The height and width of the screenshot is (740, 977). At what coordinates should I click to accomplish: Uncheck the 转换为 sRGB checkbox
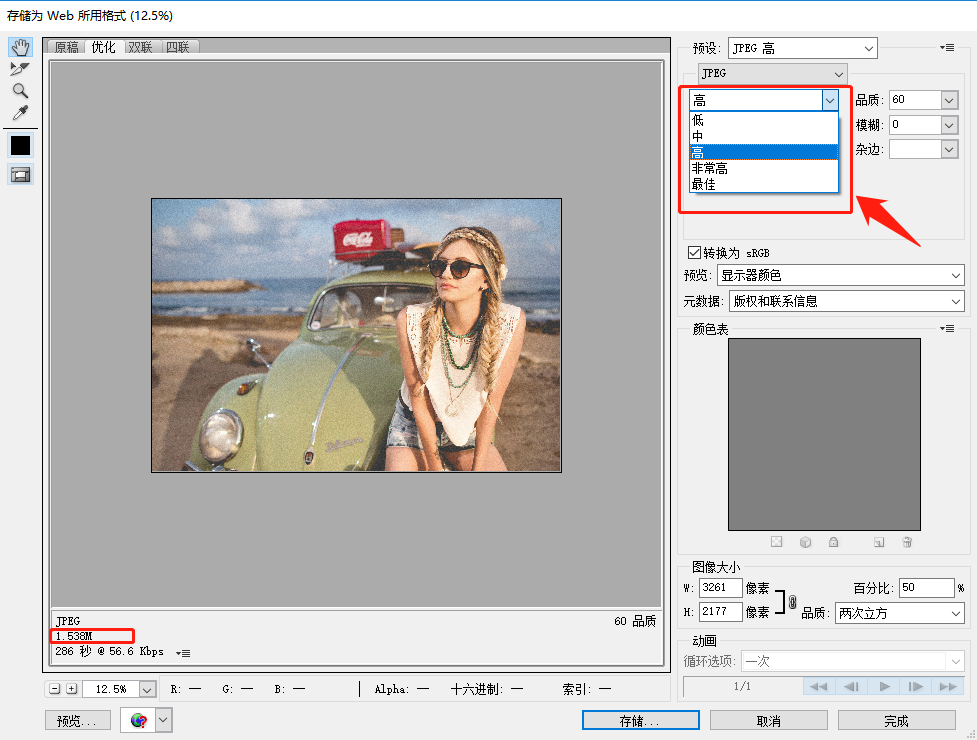pos(694,253)
